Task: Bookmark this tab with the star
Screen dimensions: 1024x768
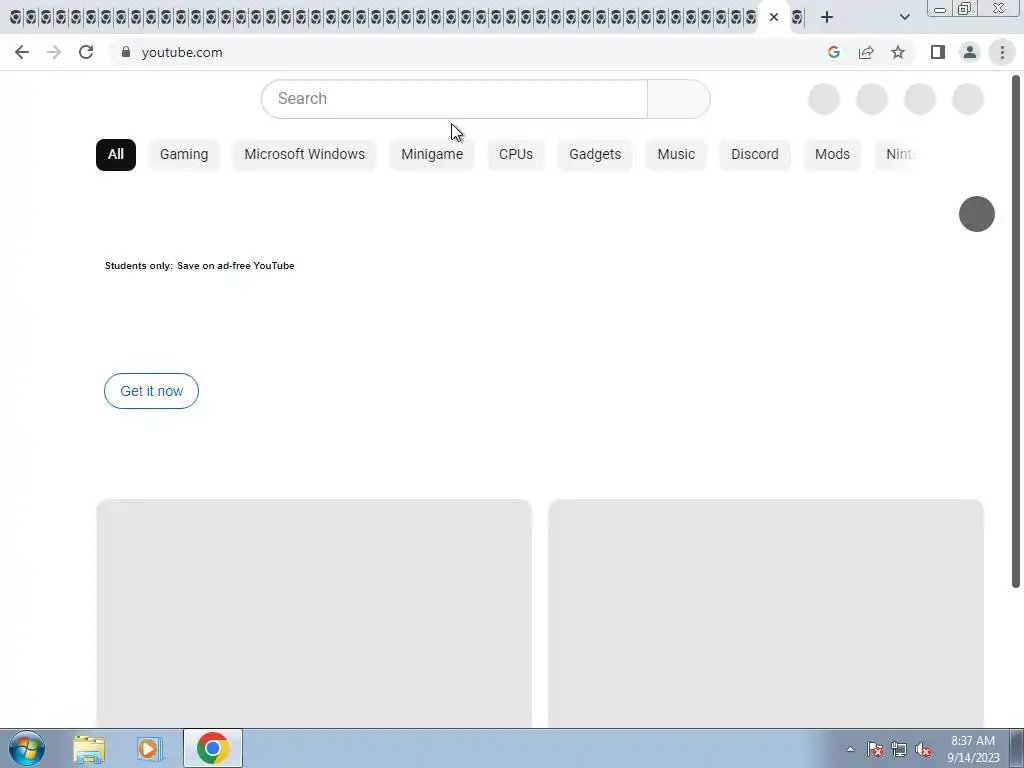Action: click(898, 52)
